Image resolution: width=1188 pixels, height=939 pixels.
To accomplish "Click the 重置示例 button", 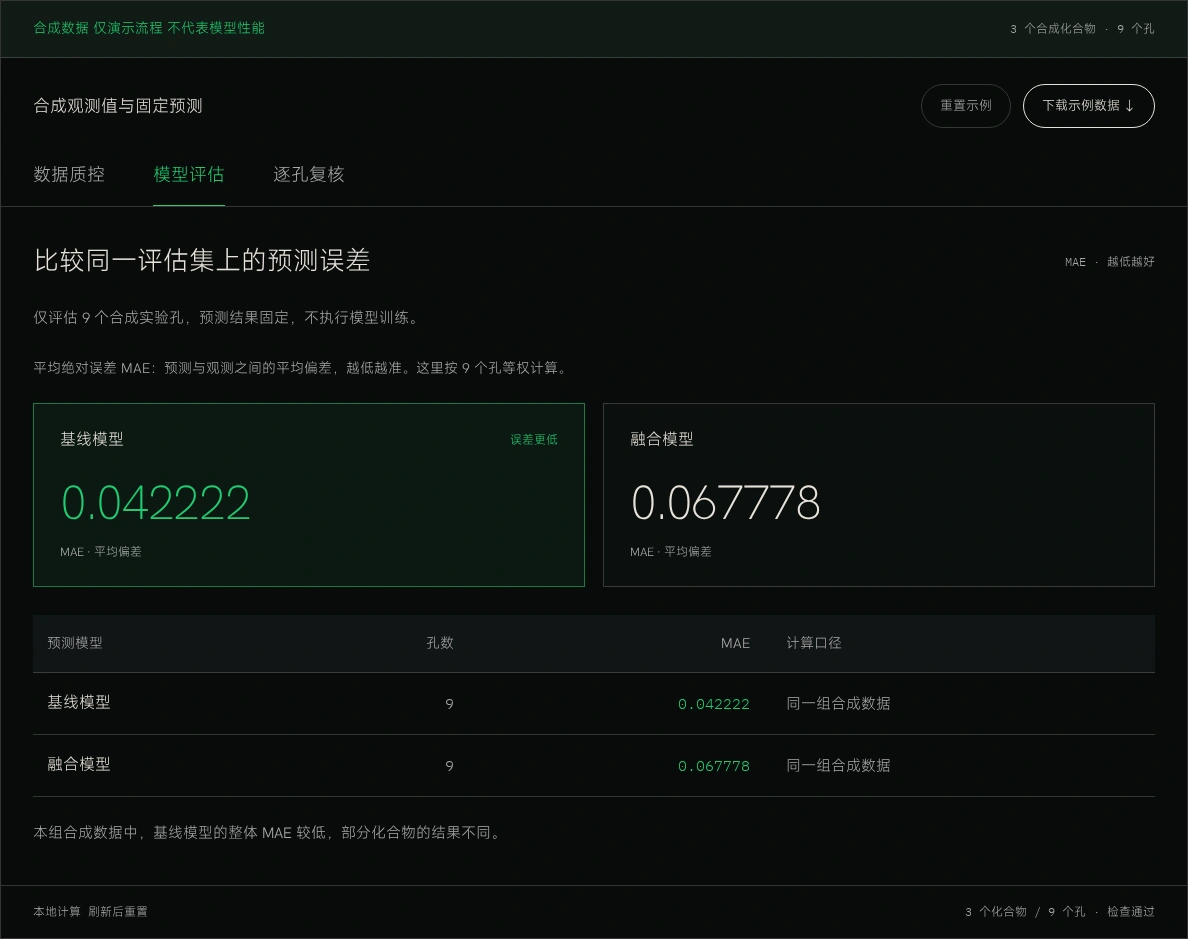I will tap(965, 106).
